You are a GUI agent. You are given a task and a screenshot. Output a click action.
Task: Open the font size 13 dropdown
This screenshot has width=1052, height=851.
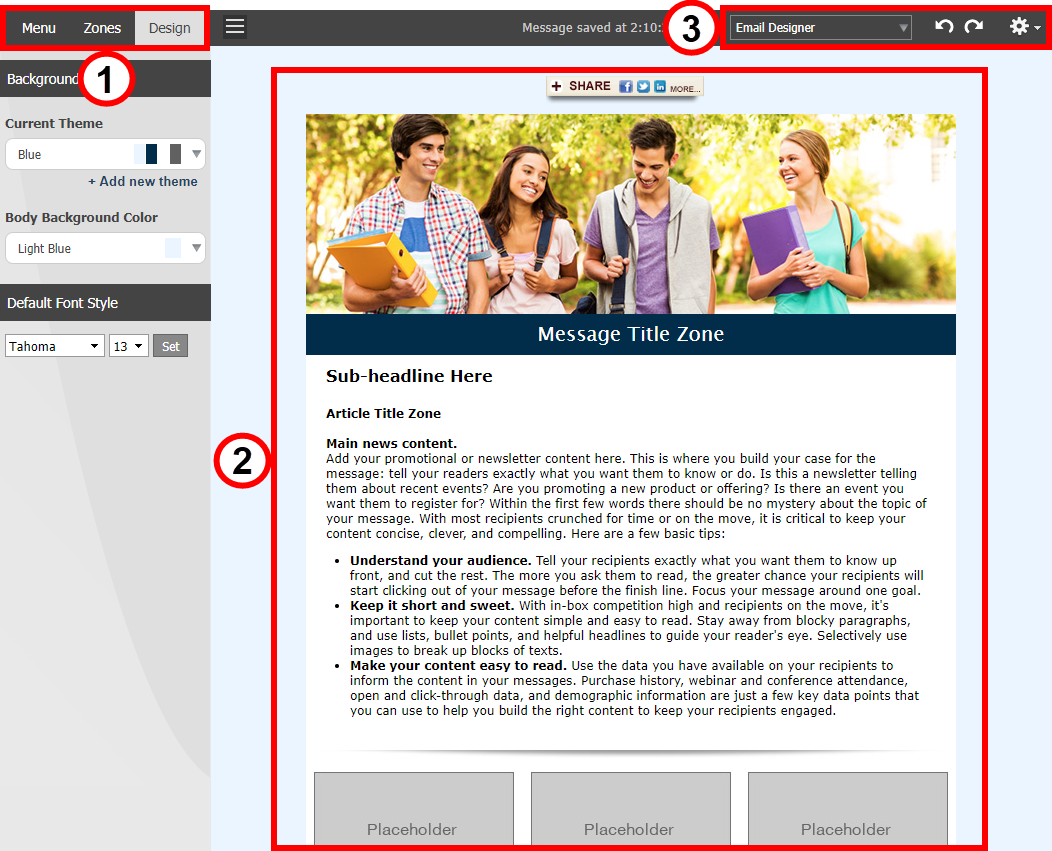[x=129, y=346]
